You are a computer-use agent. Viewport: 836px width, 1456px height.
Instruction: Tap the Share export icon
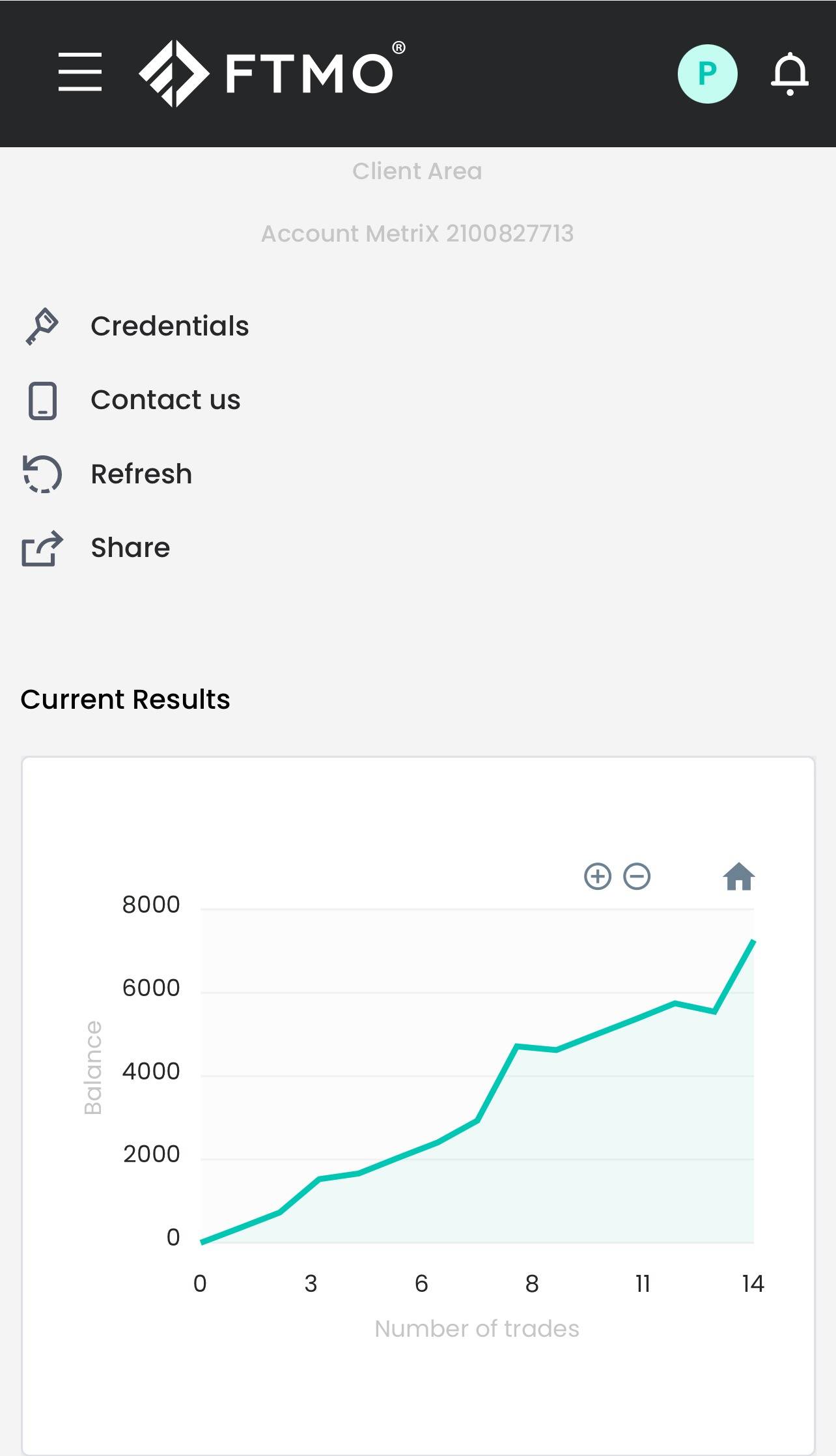click(x=42, y=549)
